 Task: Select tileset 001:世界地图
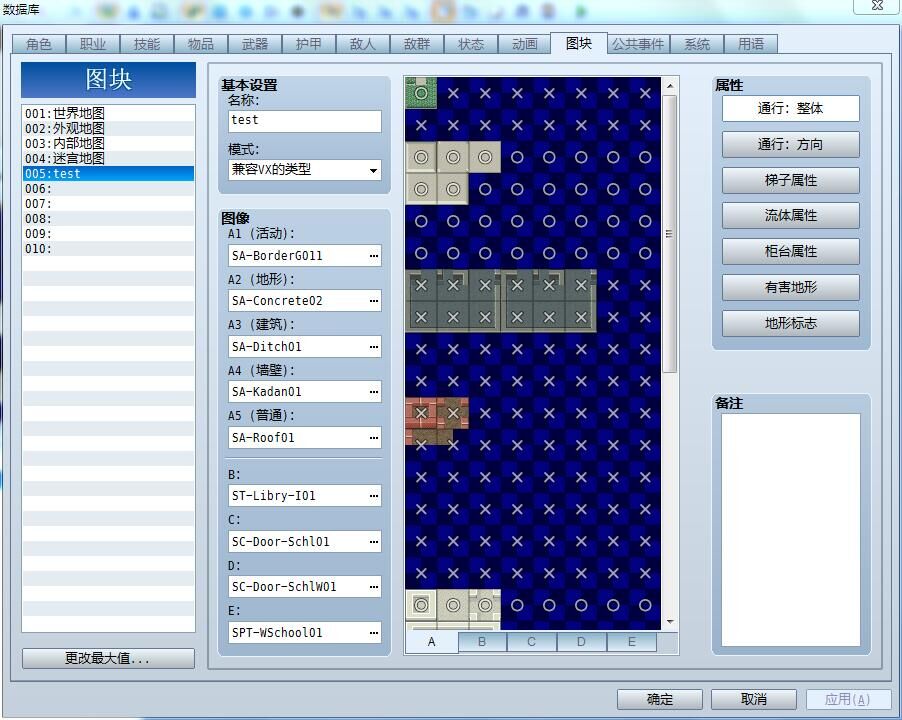(x=108, y=113)
